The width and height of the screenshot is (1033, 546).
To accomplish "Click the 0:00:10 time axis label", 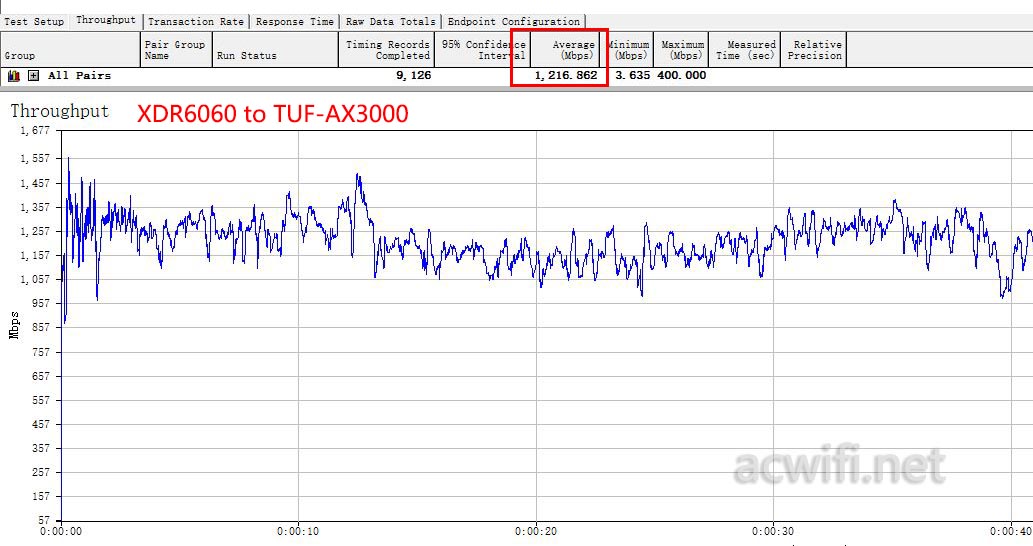I will pyautogui.click(x=298, y=532).
